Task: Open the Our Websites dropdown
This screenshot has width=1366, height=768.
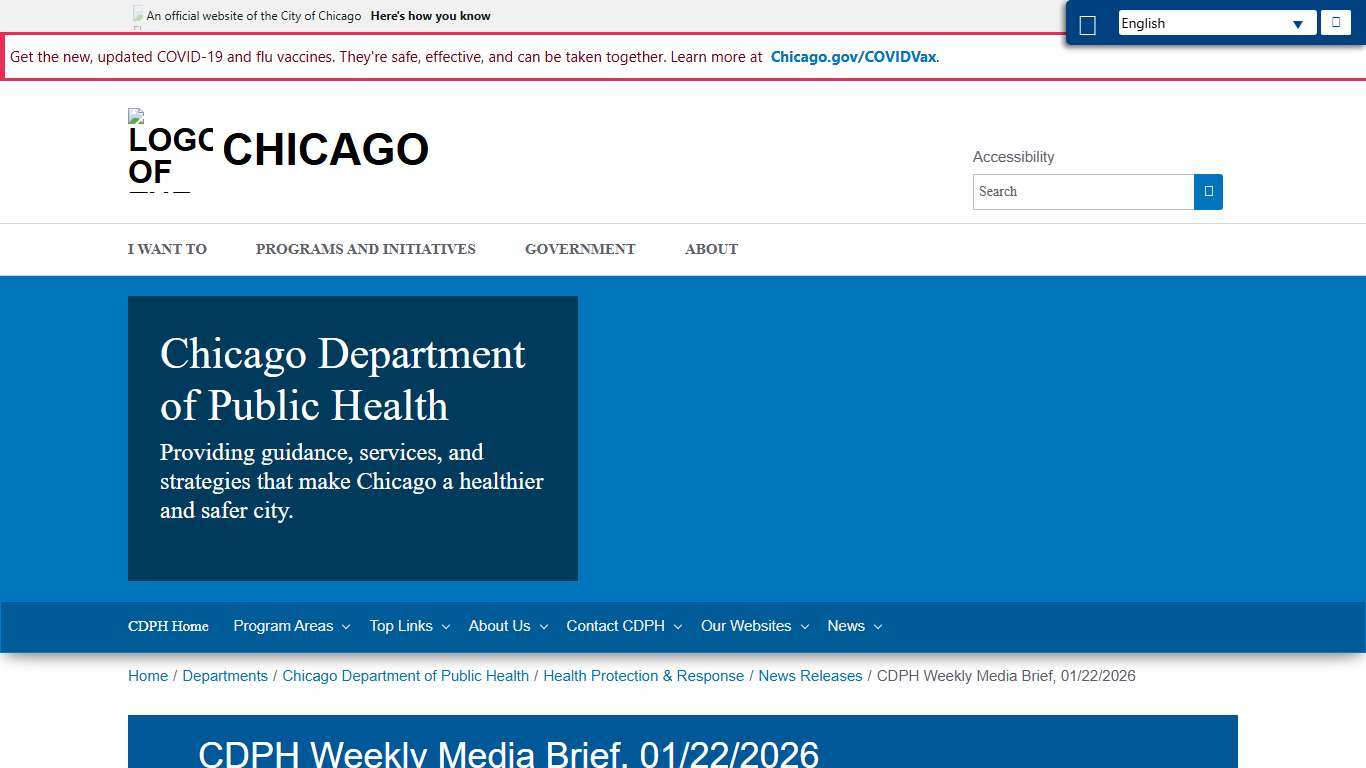Action: point(754,626)
